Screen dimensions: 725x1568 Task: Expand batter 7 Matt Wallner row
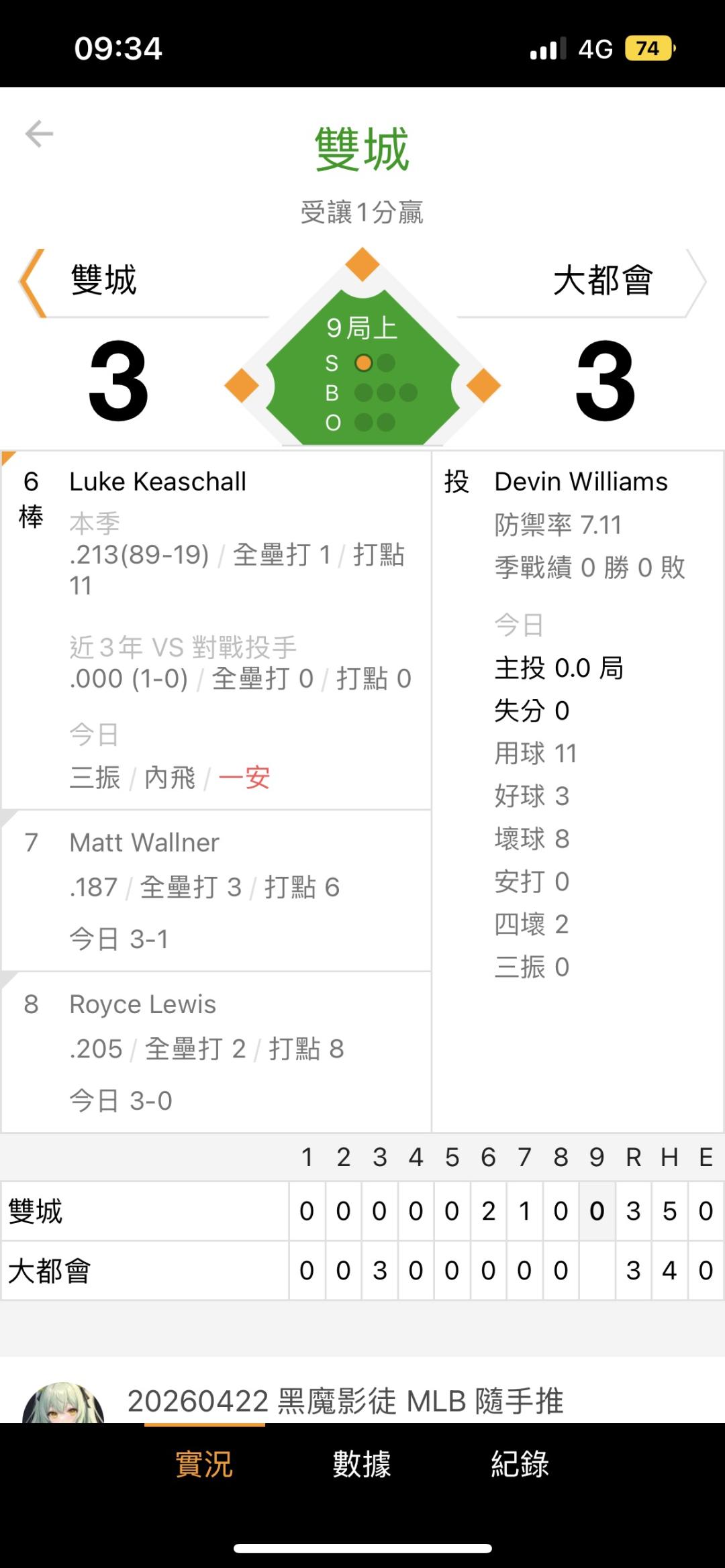(215, 890)
